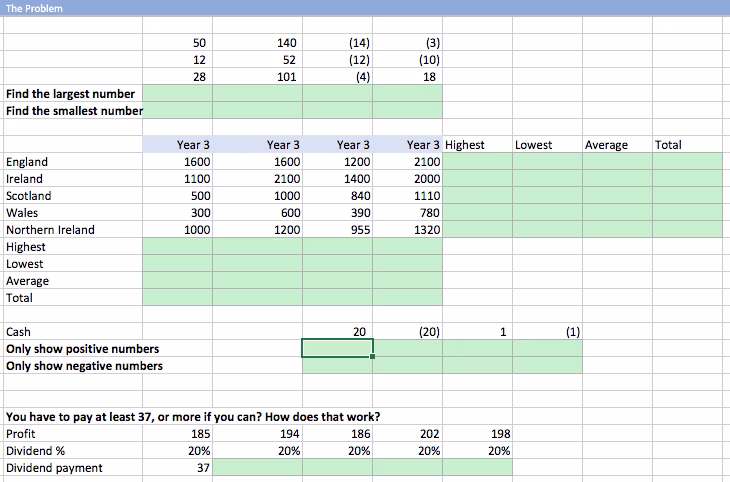
Task: Click the cell showing (3)
Action: pyautogui.click(x=407, y=43)
